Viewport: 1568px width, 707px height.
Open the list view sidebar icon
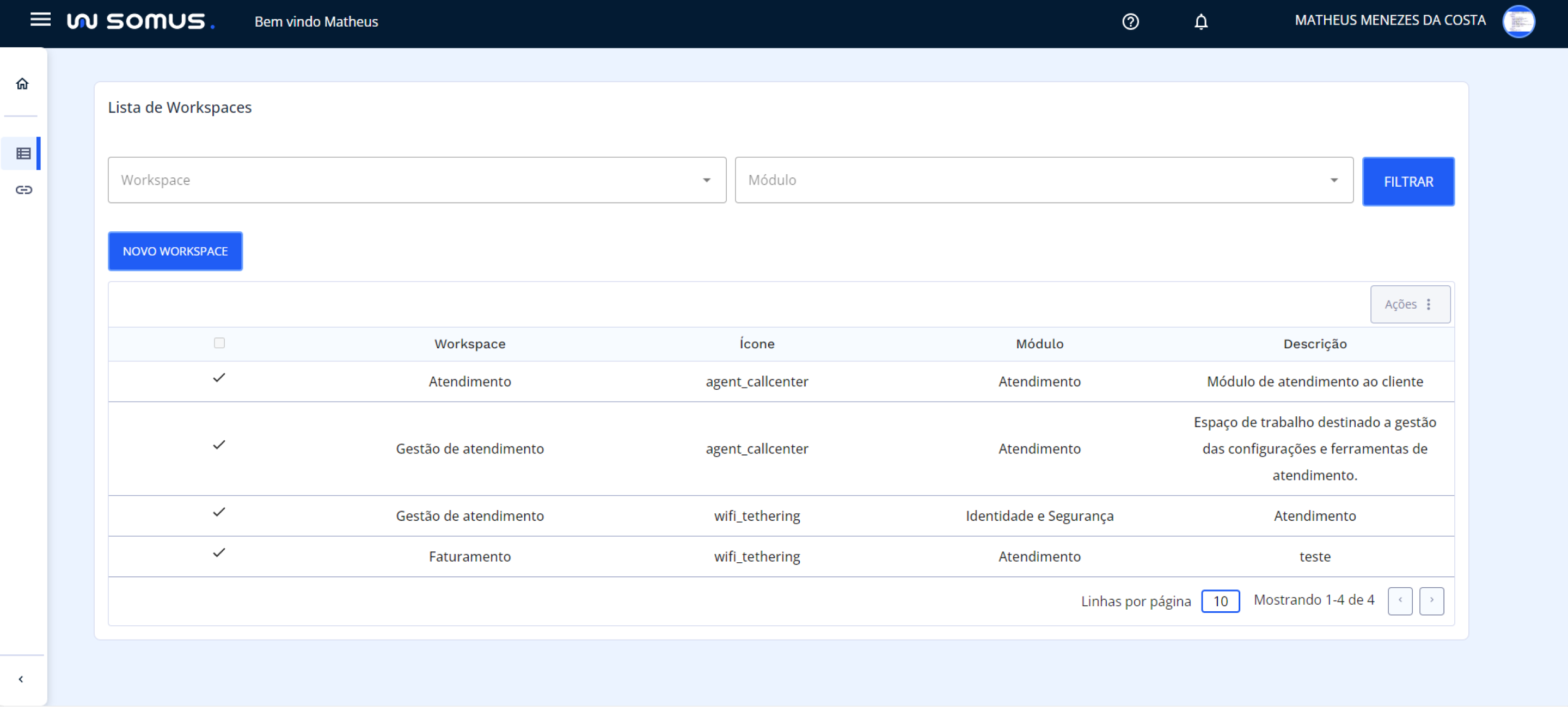click(x=23, y=153)
